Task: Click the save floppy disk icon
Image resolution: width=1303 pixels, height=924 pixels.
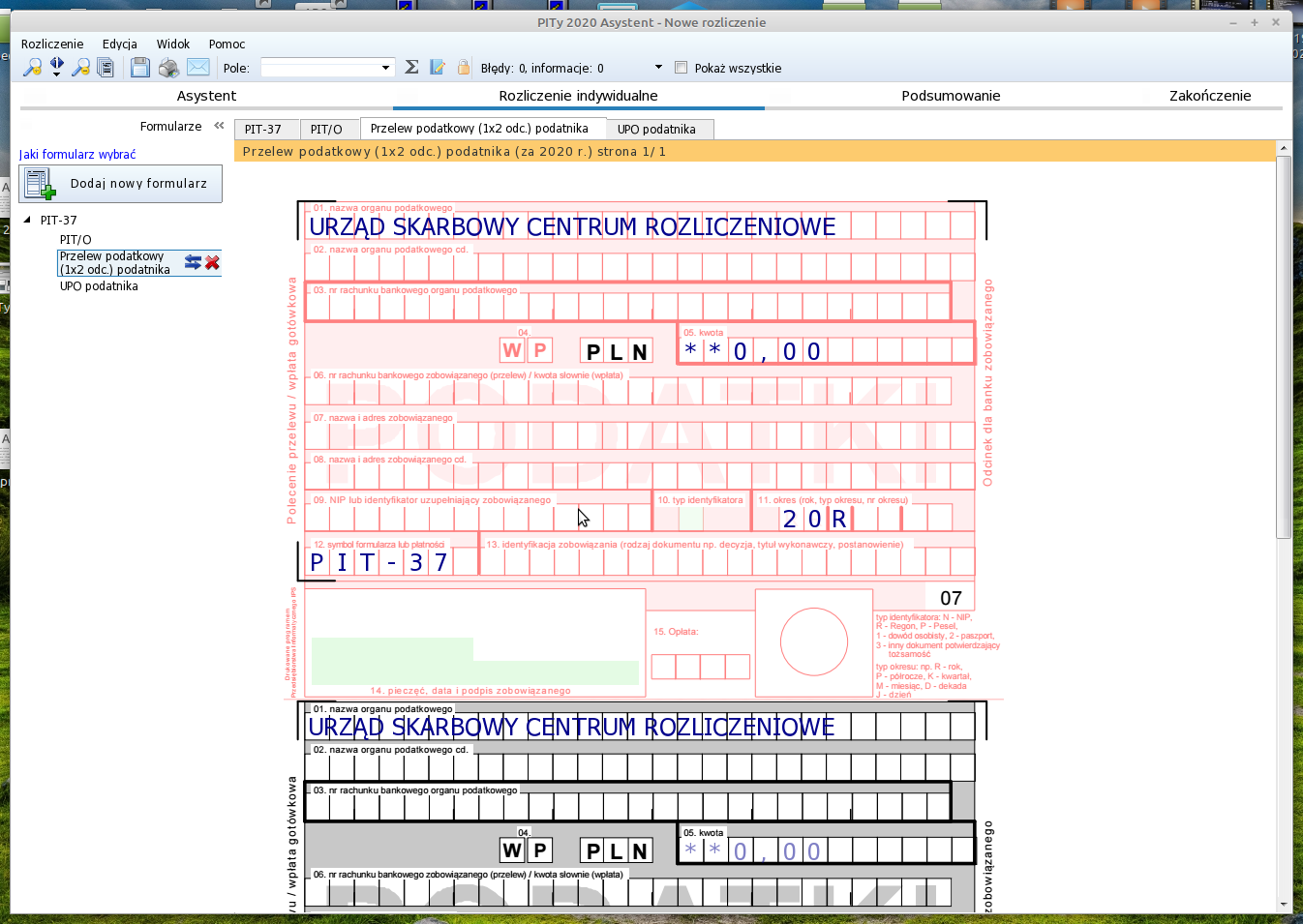Action: [140, 68]
